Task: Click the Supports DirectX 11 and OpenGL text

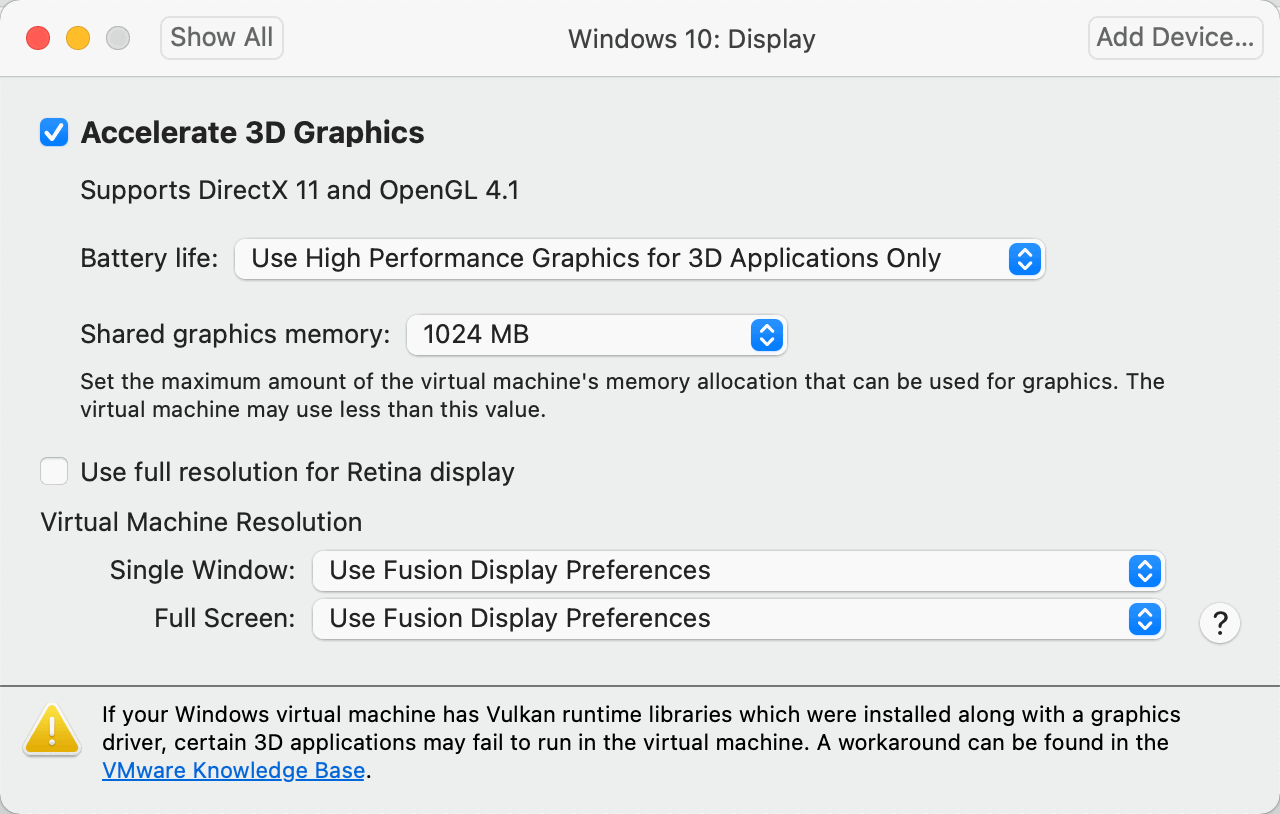Action: pyautogui.click(x=300, y=190)
